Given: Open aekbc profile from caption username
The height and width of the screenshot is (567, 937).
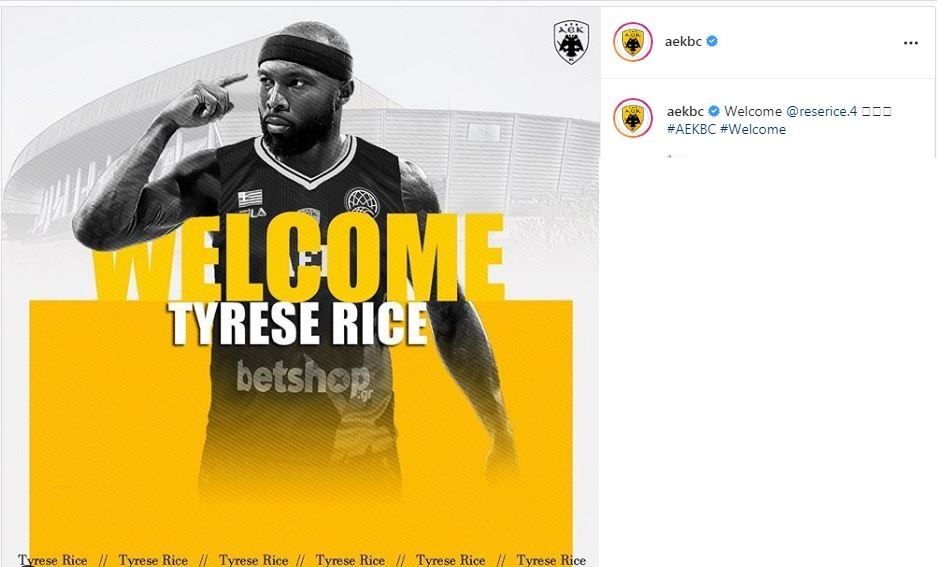Looking at the screenshot, I should point(685,111).
